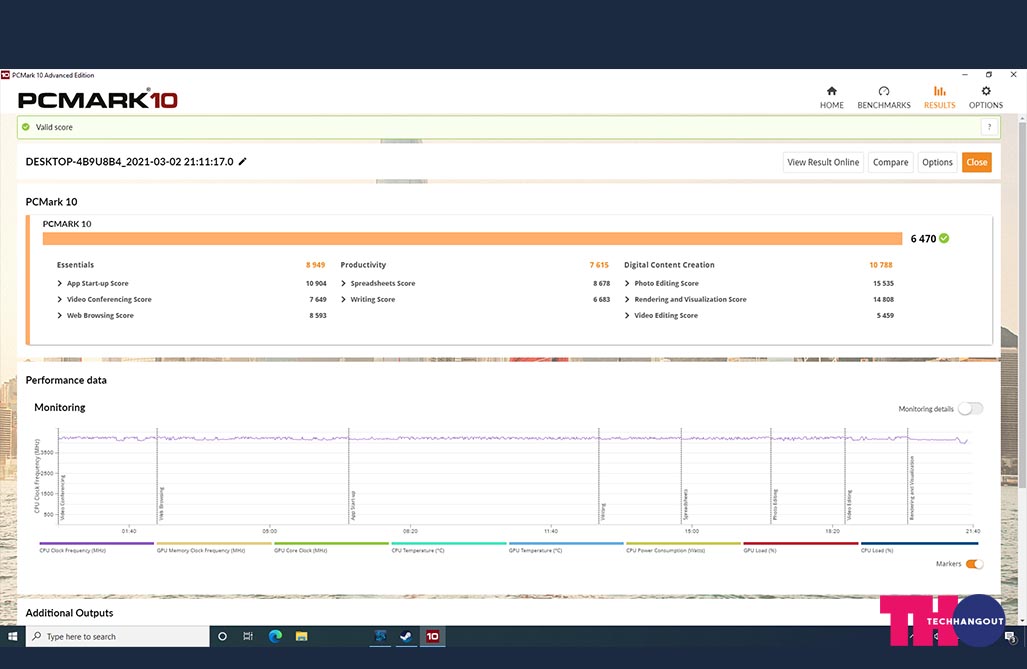
Task: Click the blue app icon left of Steam
Action: pos(380,636)
